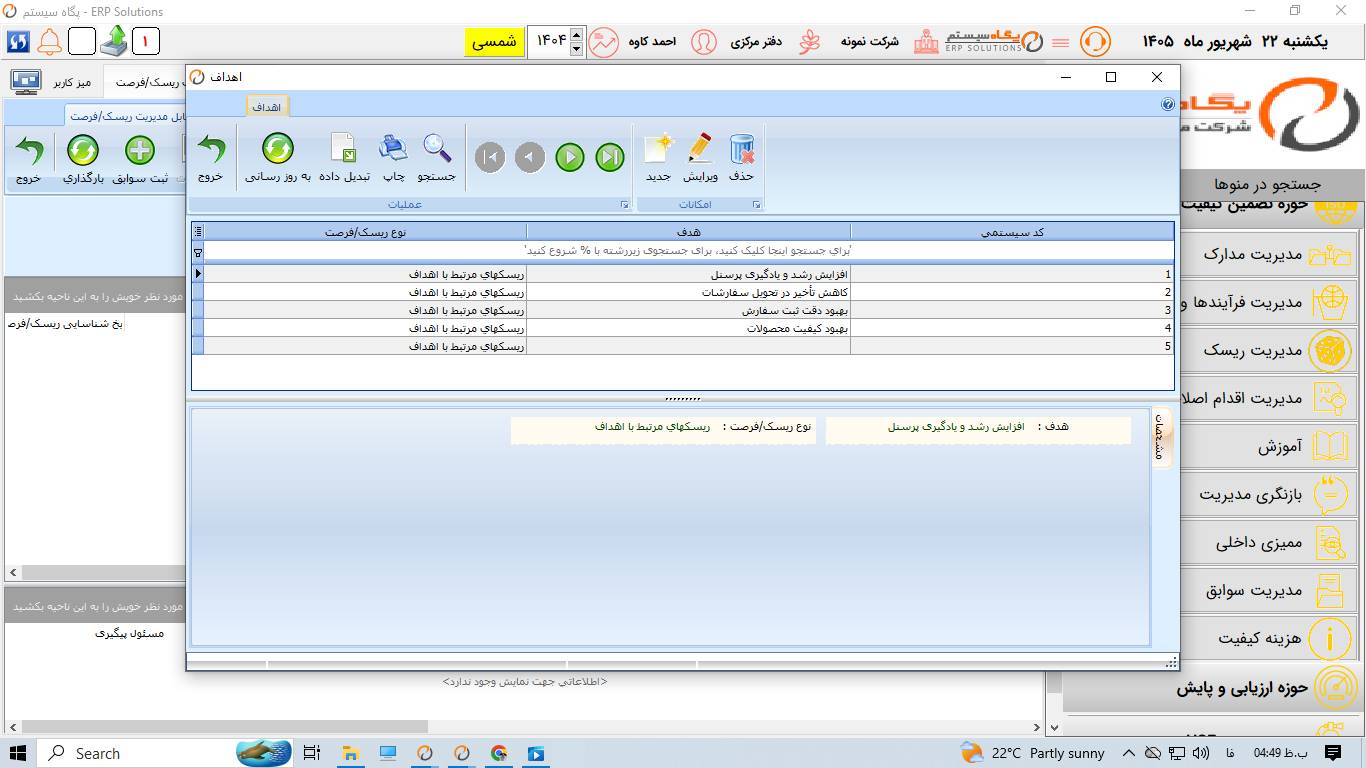The width and height of the screenshot is (1366, 768).
Task: Go to the last record with green arrow
Action: (610, 157)
